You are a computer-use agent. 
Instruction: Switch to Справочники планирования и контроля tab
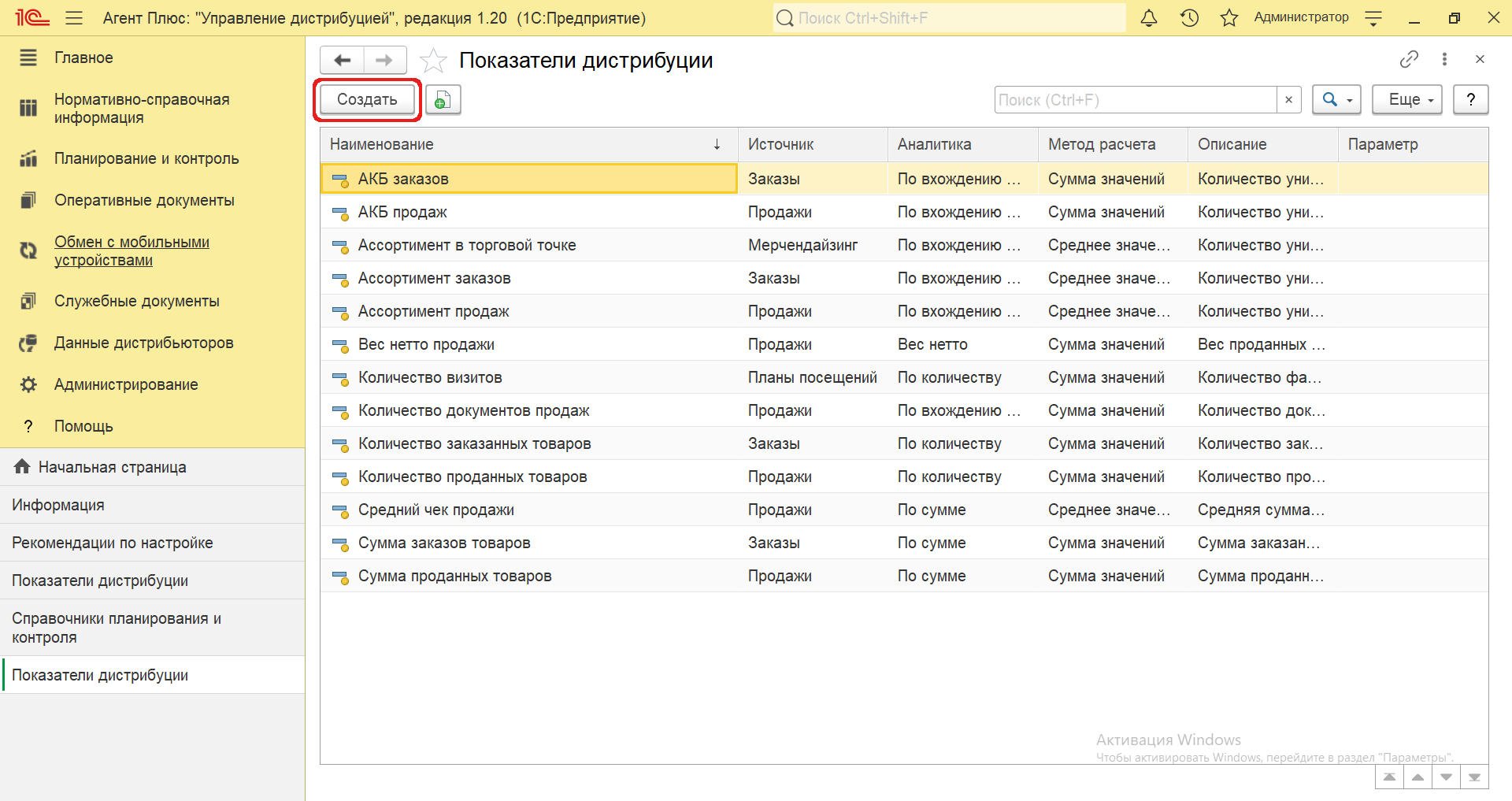152,628
